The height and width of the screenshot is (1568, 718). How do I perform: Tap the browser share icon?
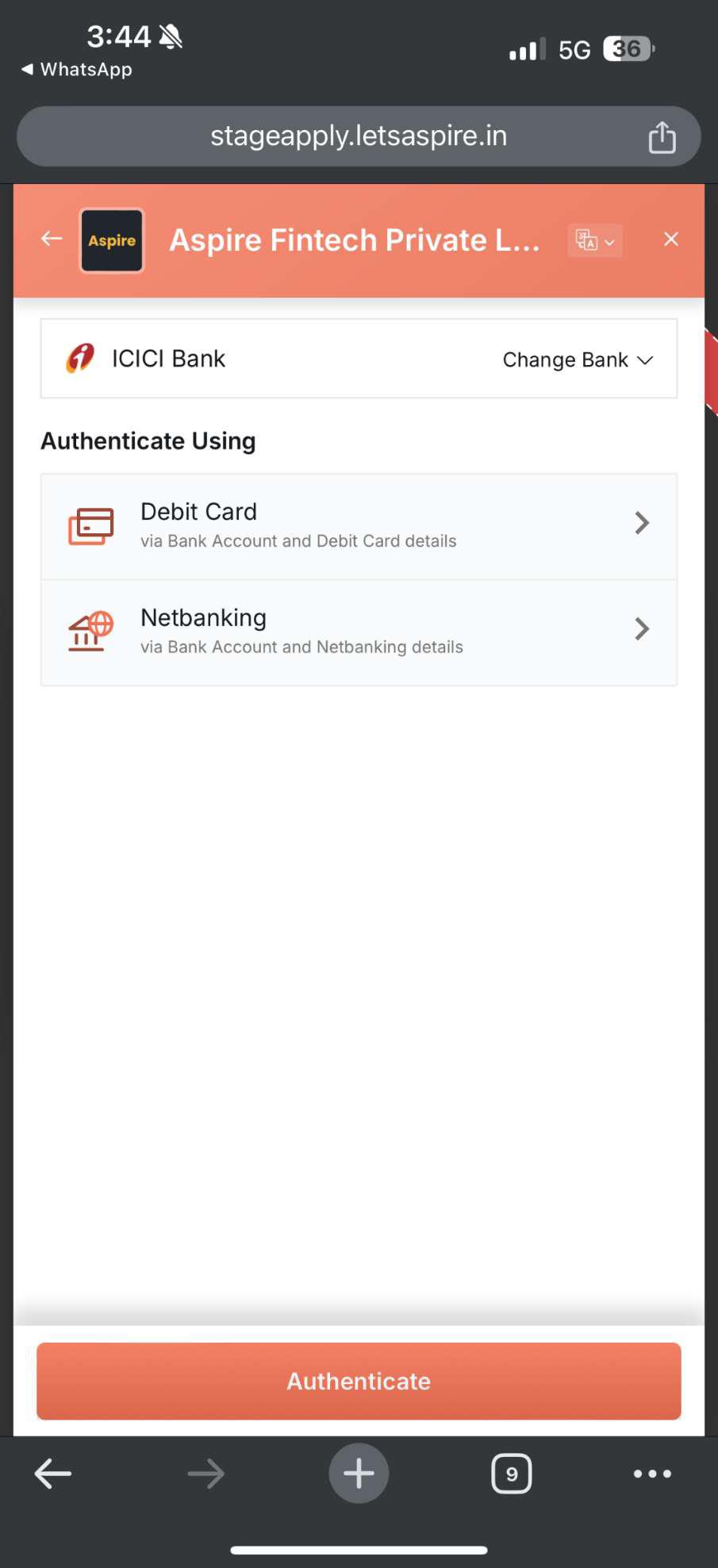(662, 137)
